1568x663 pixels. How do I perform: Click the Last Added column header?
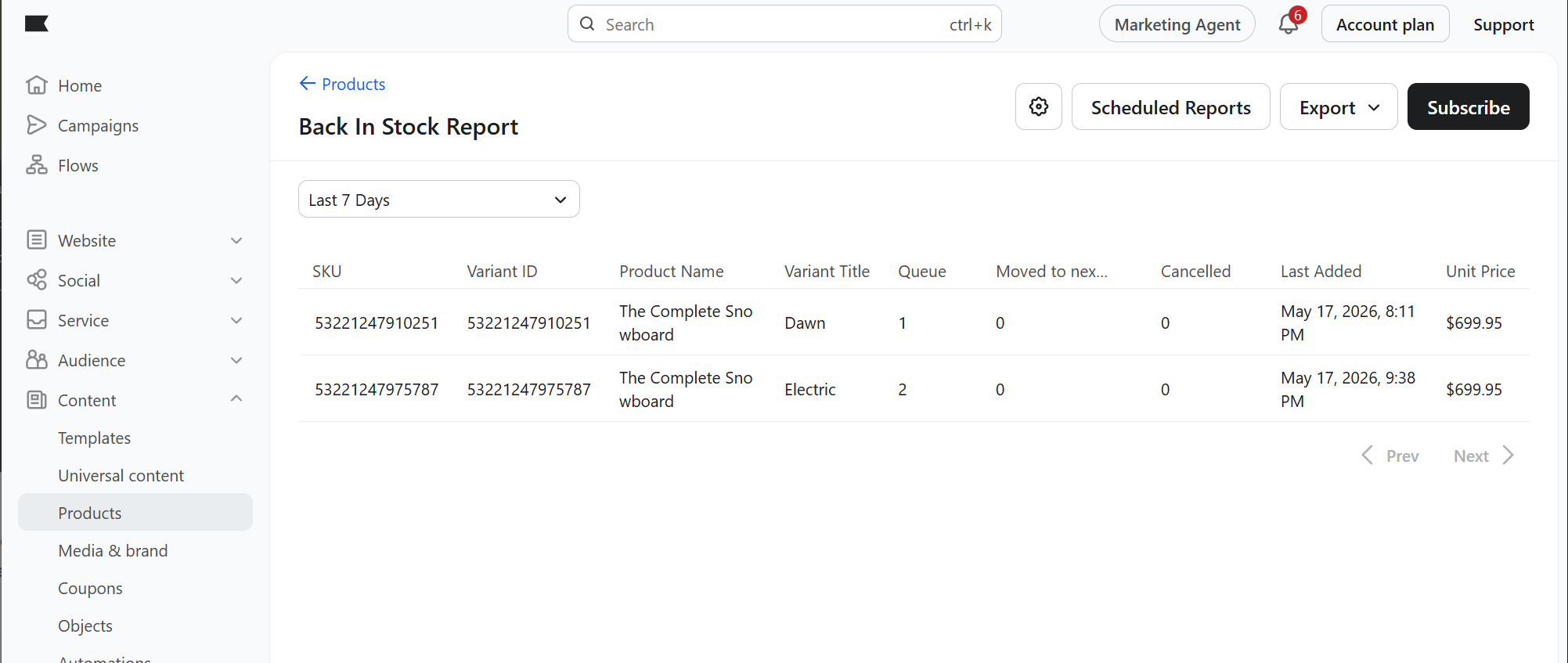[1321, 271]
